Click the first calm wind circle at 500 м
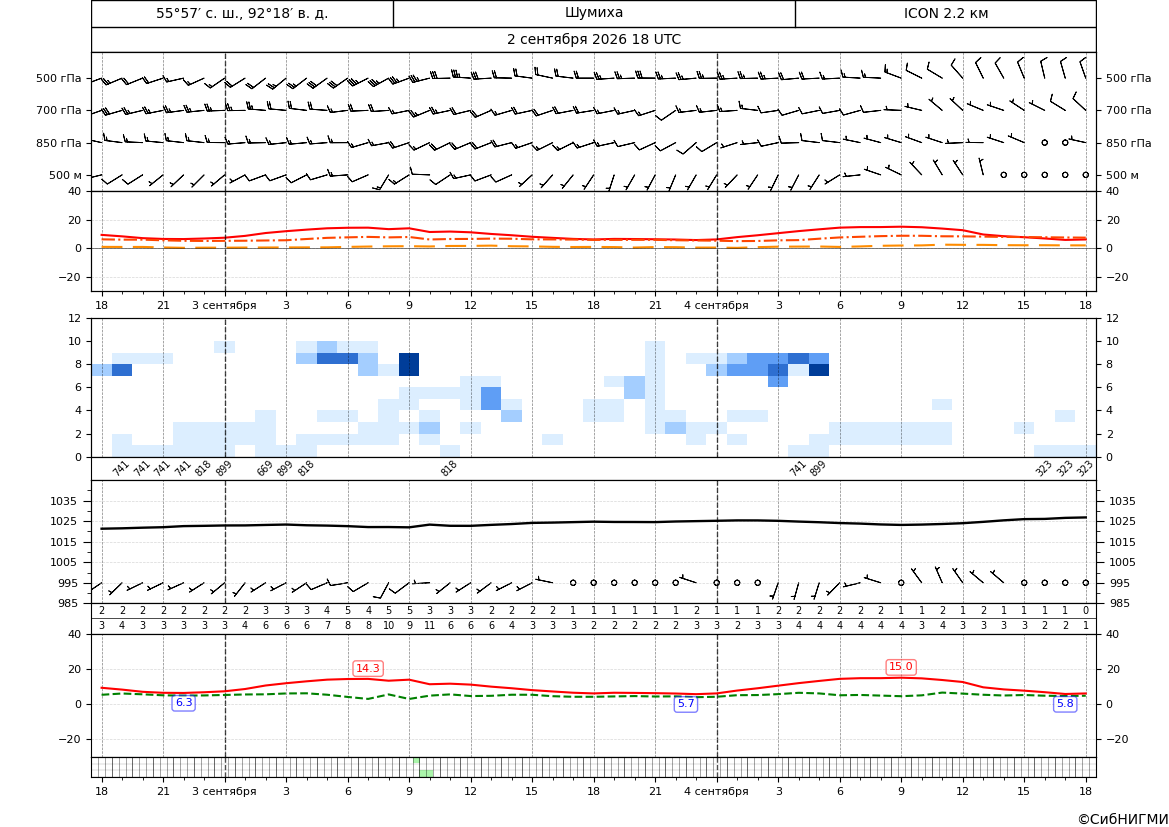This screenshot has width=1169, height=827. pos(1003,175)
